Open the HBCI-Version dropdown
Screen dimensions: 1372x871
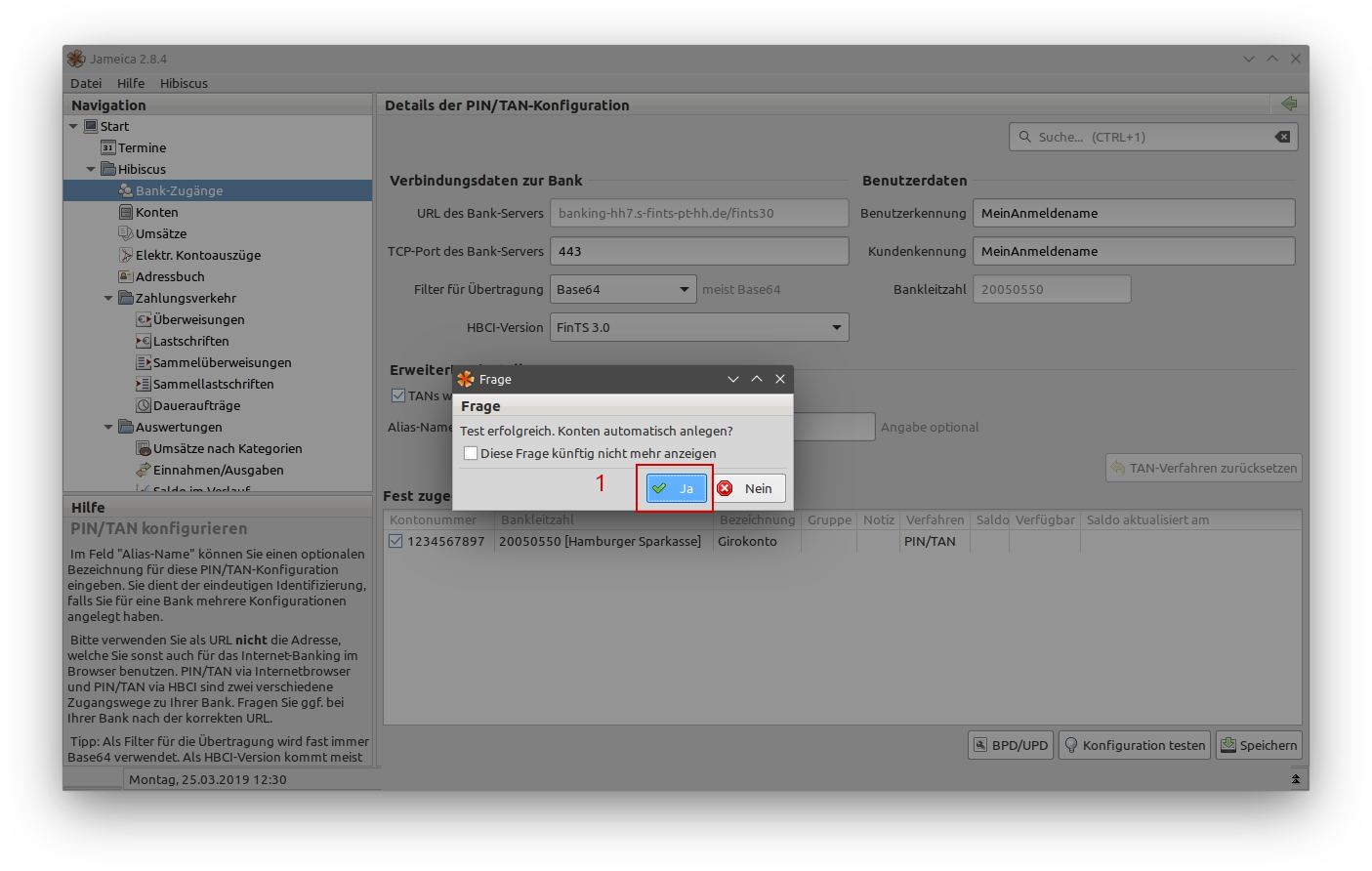699,327
